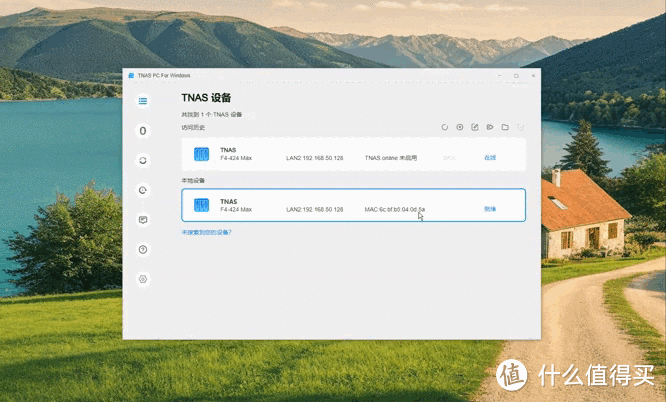Click the greyed-out icon right of folder
This screenshot has height=402, width=666.
click(x=520, y=127)
